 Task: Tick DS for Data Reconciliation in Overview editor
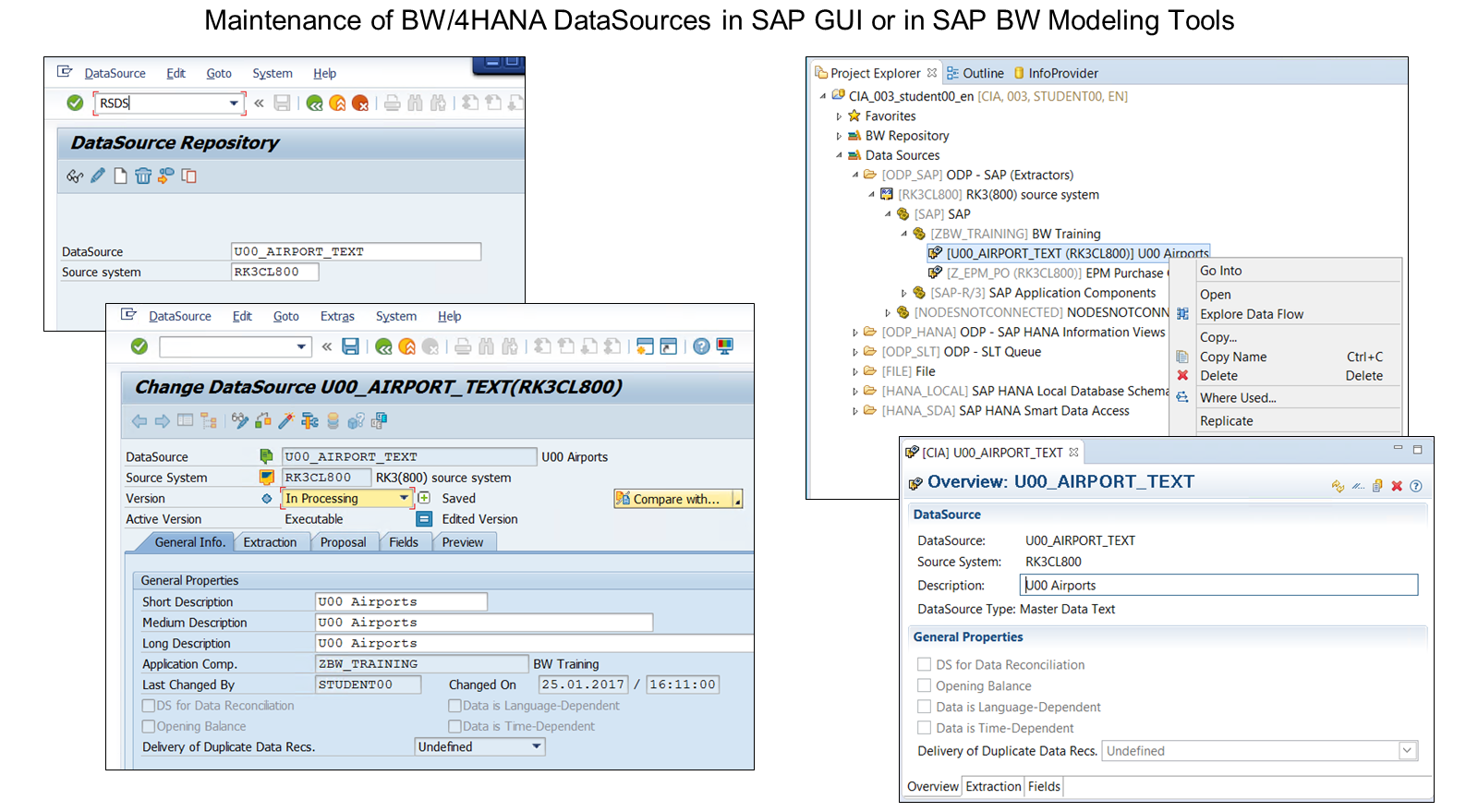coord(924,664)
